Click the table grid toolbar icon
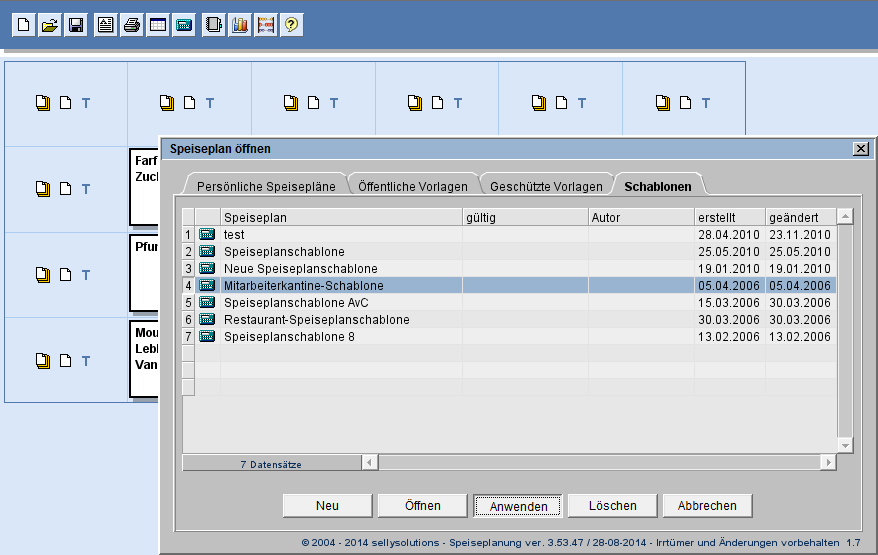The image size is (878, 555). [157, 25]
